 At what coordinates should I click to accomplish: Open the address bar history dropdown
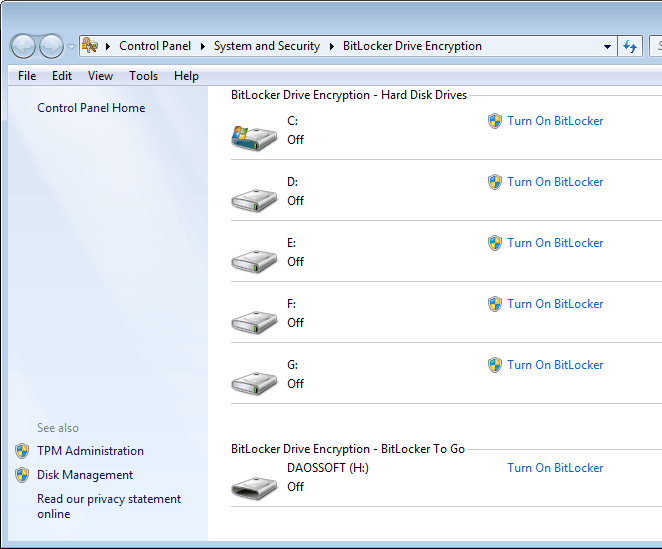point(607,46)
